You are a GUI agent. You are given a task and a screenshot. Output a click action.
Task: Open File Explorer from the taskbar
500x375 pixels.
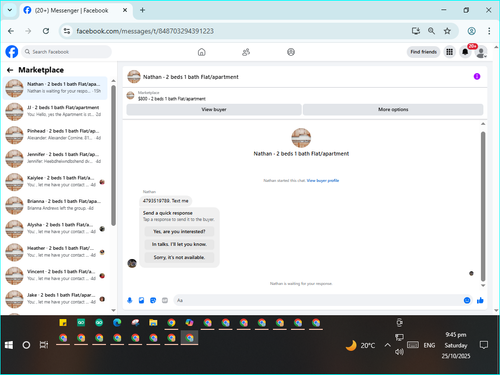click(x=153, y=322)
